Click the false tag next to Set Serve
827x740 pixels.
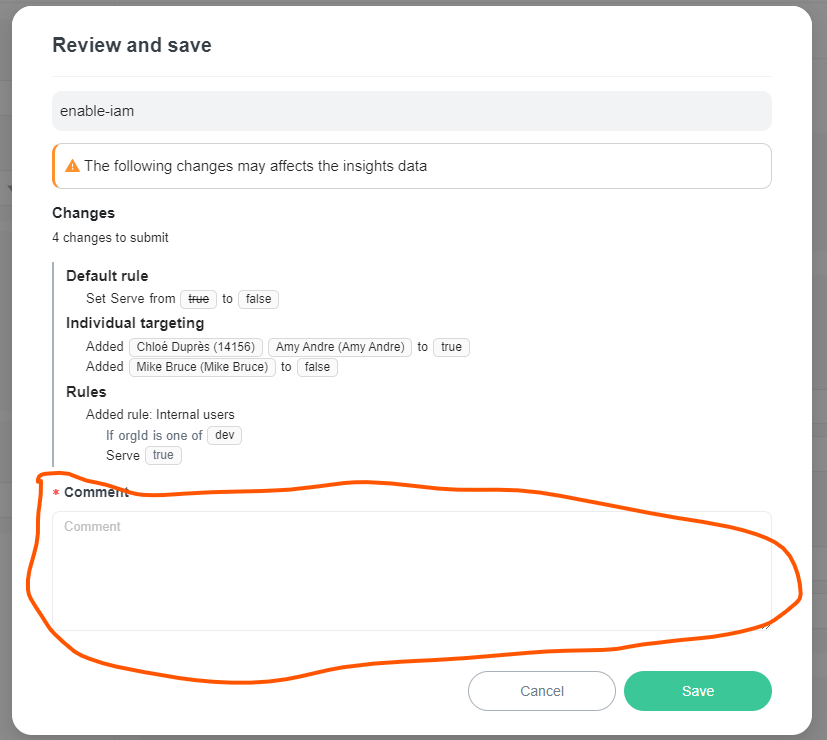[258, 299]
